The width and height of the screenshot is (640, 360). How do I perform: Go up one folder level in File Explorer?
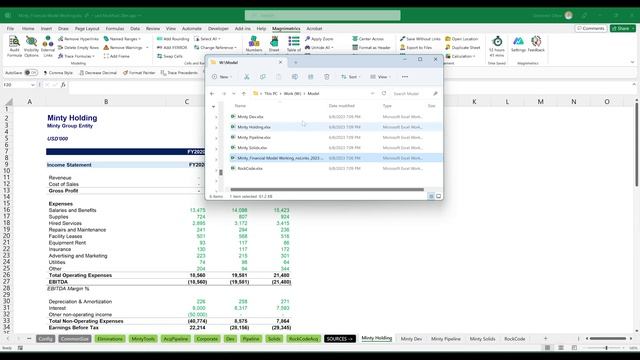[x=244, y=93]
